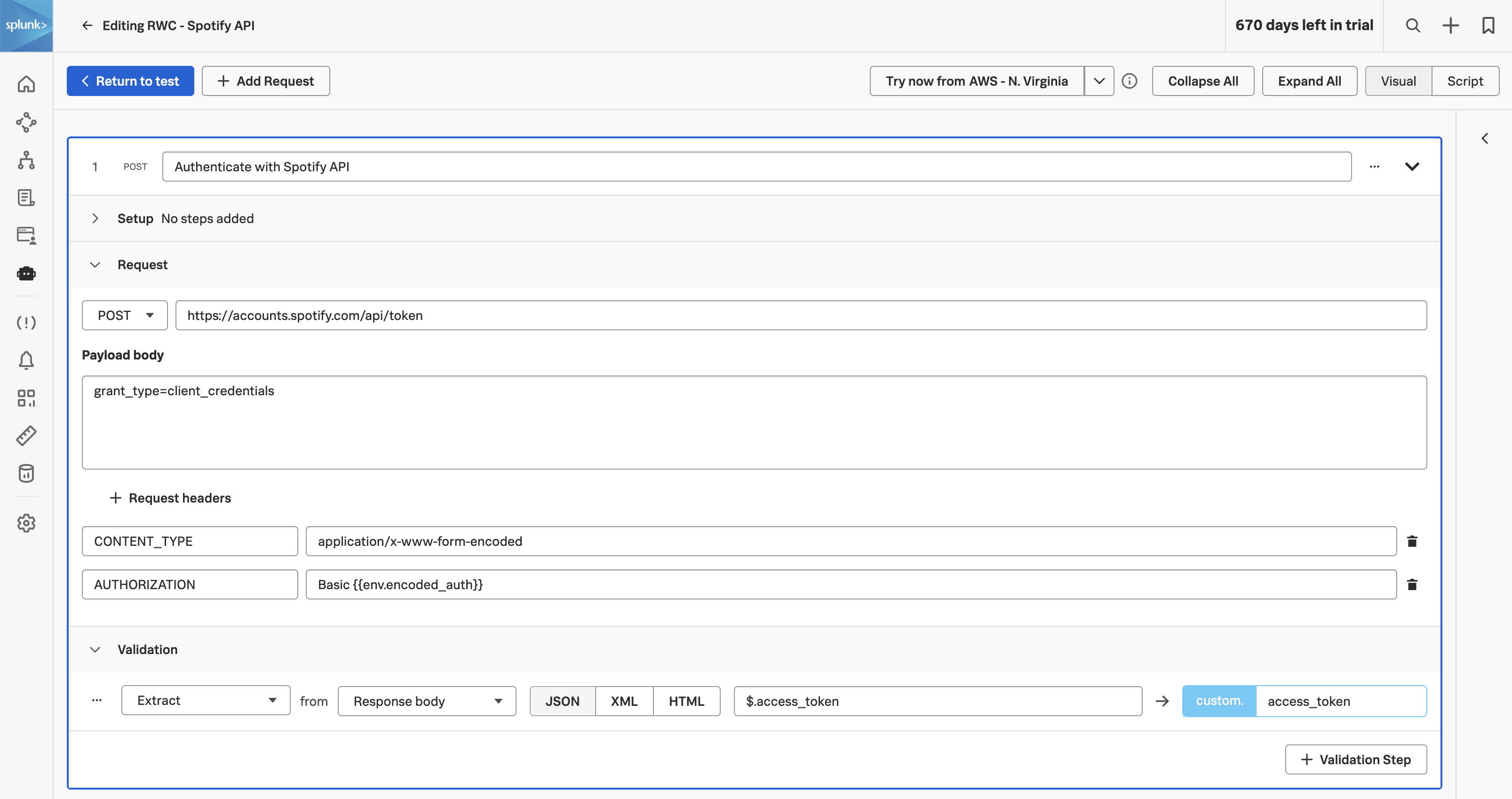Select XML as the extraction format
The width and height of the screenshot is (1512, 799).
point(624,701)
